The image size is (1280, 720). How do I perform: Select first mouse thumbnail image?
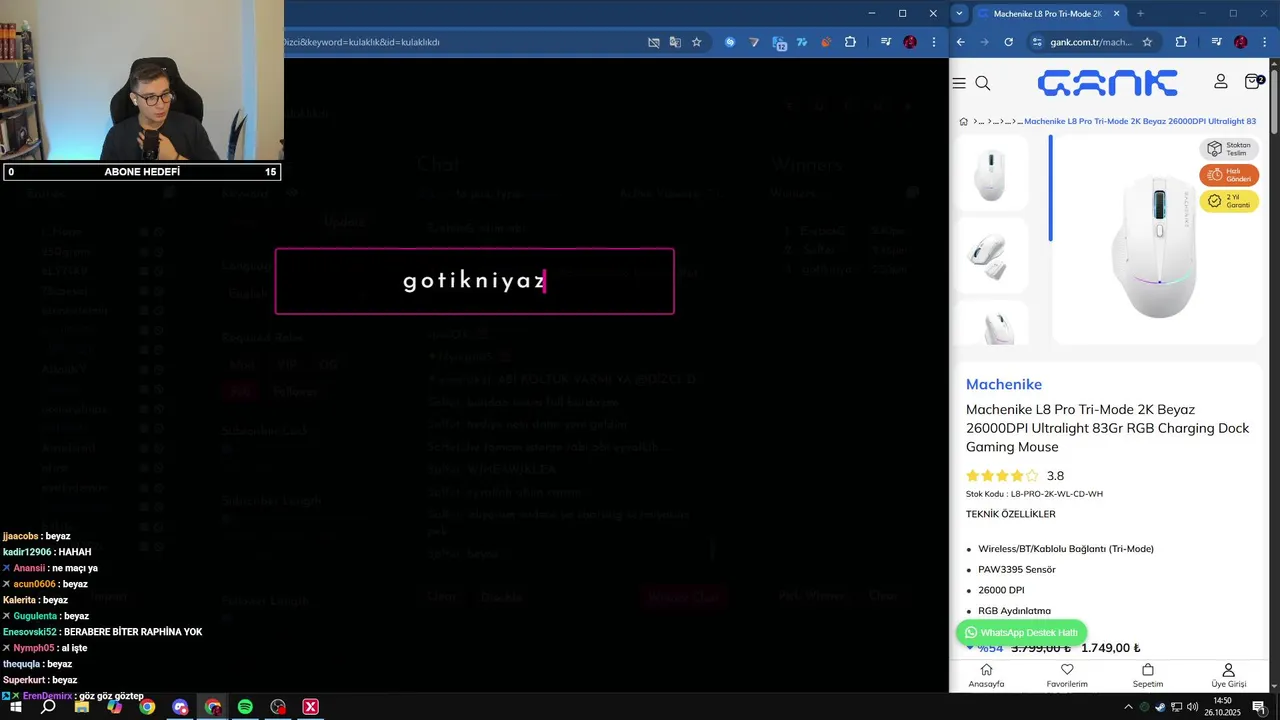click(991, 173)
